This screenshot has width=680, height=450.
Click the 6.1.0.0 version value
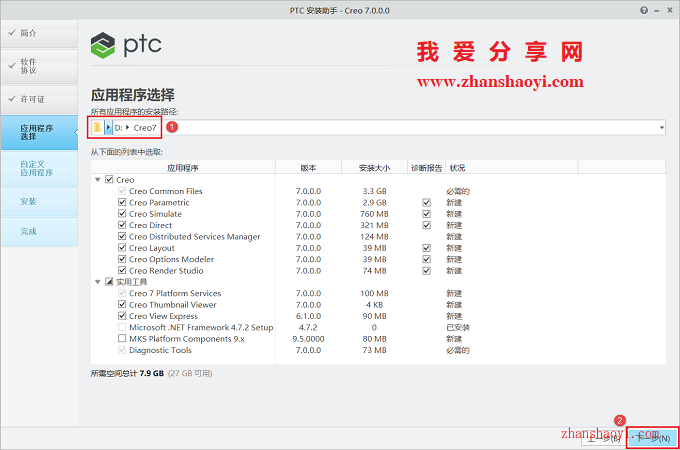click(308, 316)
